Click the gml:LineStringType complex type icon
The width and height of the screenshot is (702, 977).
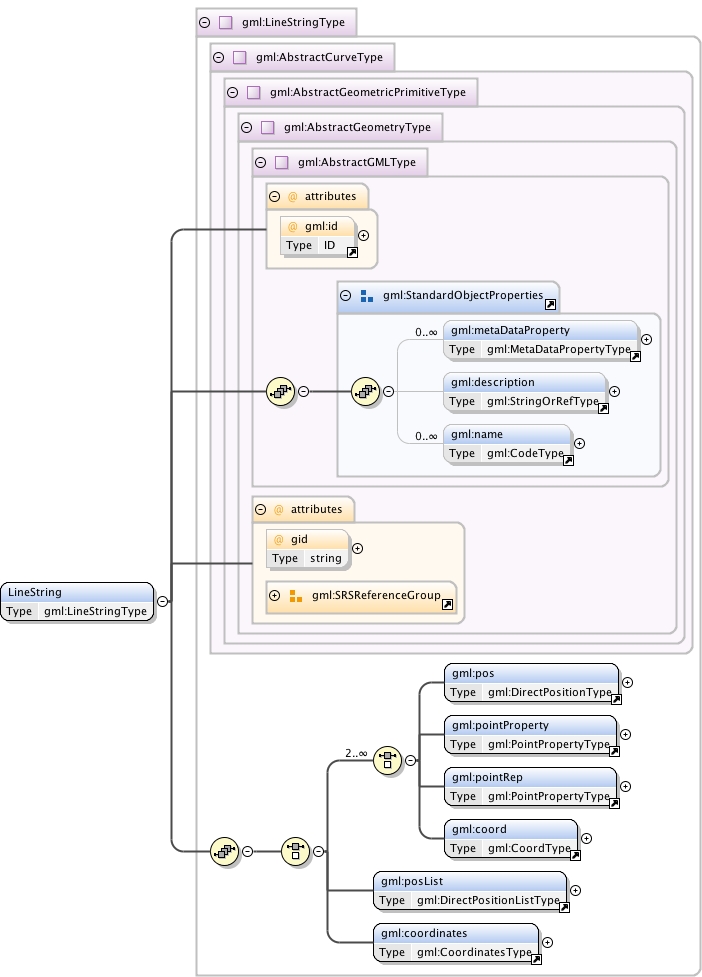point(225,22)
